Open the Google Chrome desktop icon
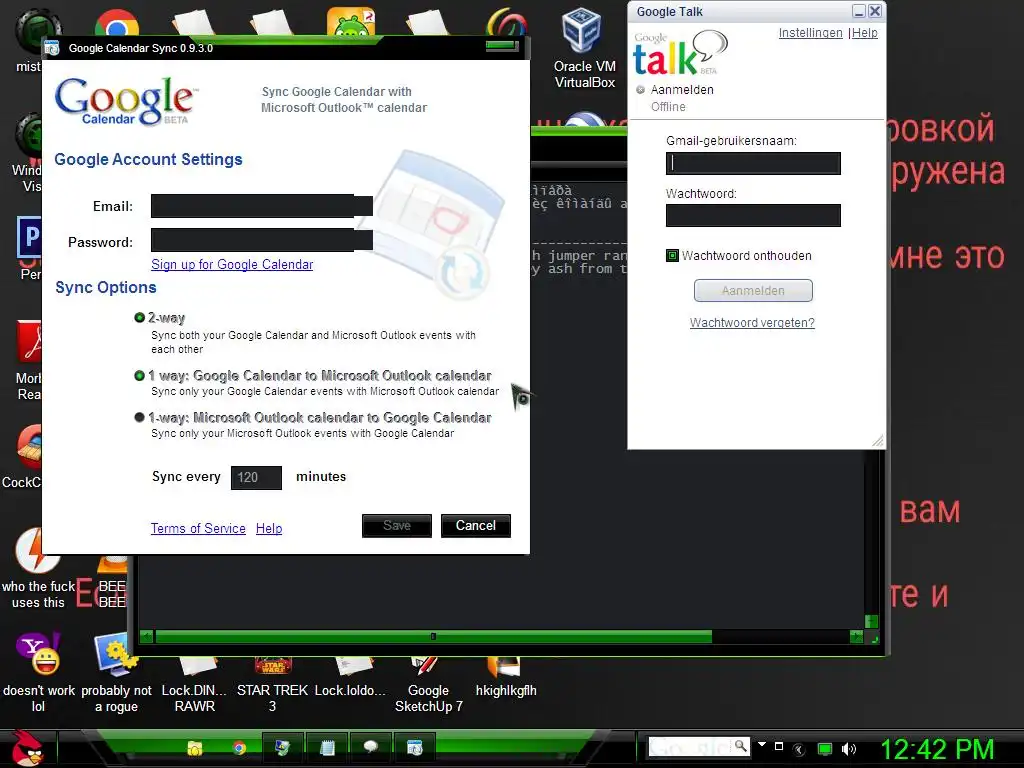 coord(117,24)
